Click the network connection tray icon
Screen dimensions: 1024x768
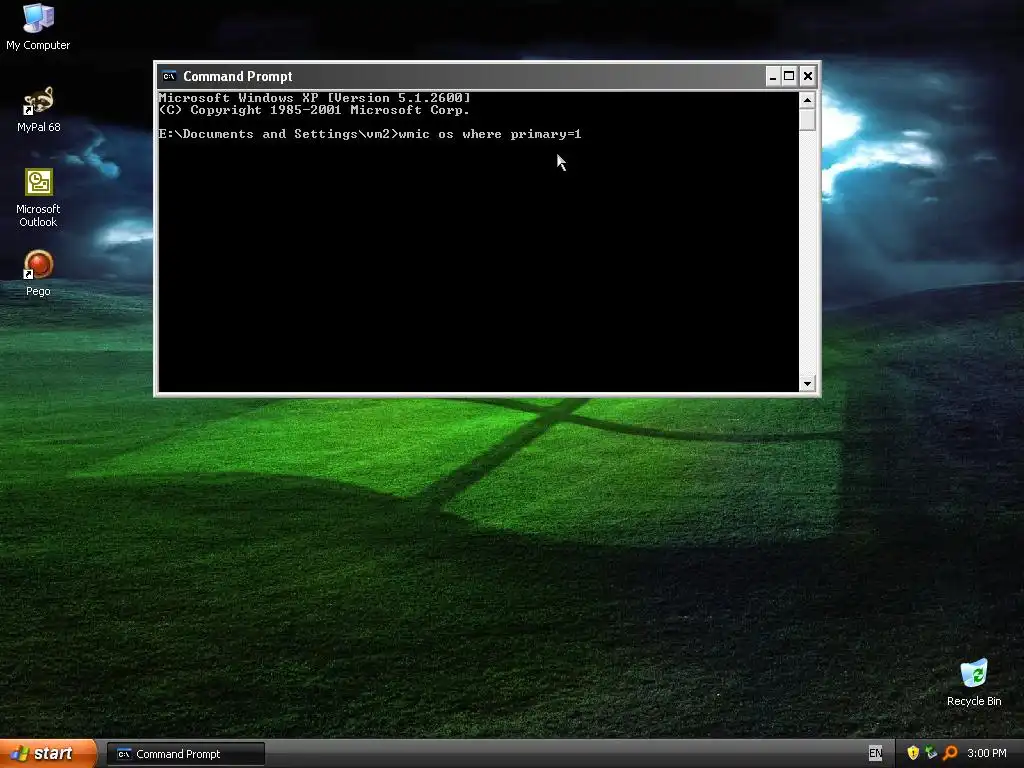931,753
